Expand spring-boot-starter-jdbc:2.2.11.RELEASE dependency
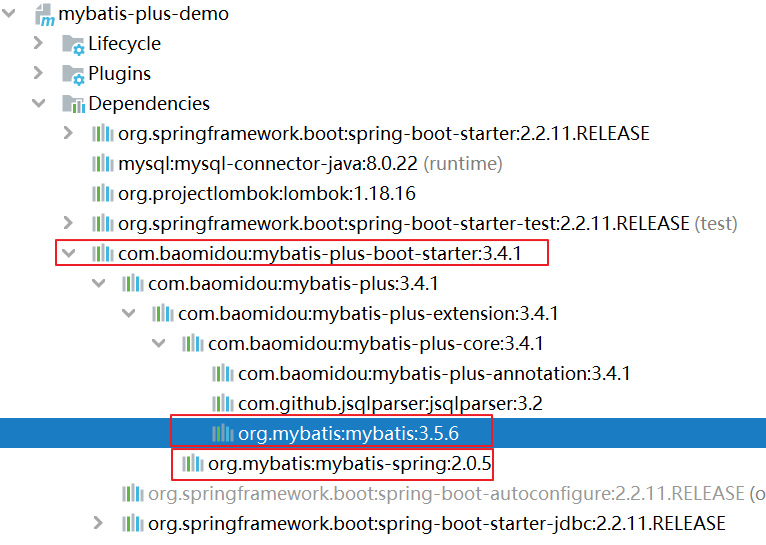This screenshot has height=545, width=766. tap(98, 523)
